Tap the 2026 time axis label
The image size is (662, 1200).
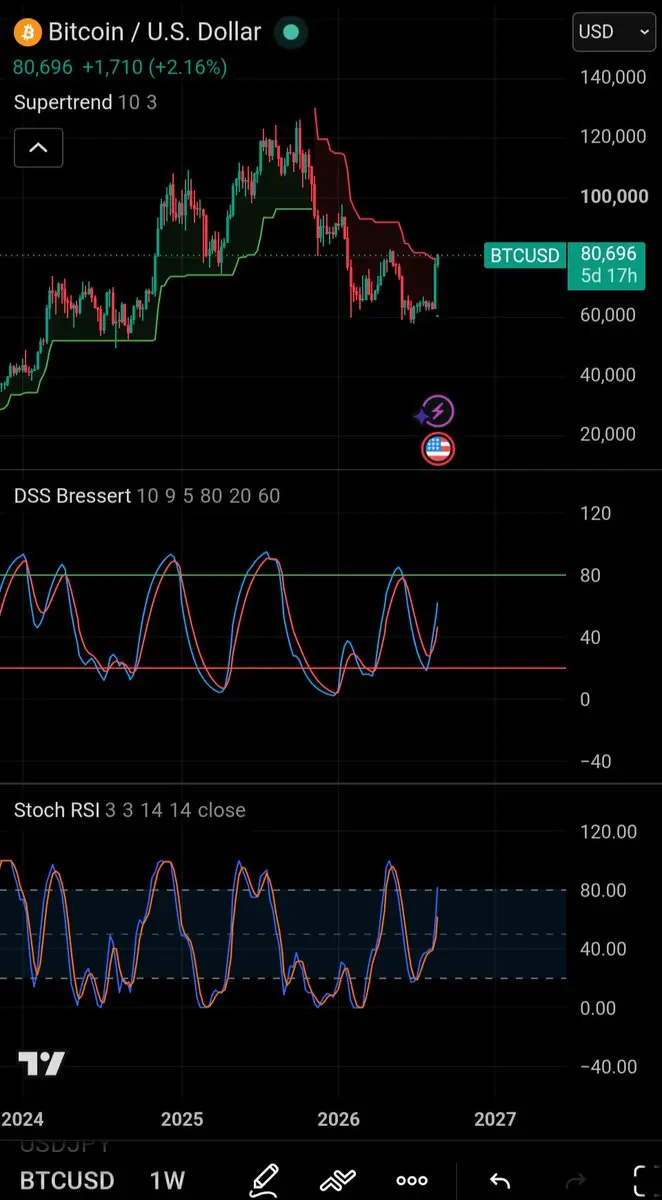(340, 1118)
